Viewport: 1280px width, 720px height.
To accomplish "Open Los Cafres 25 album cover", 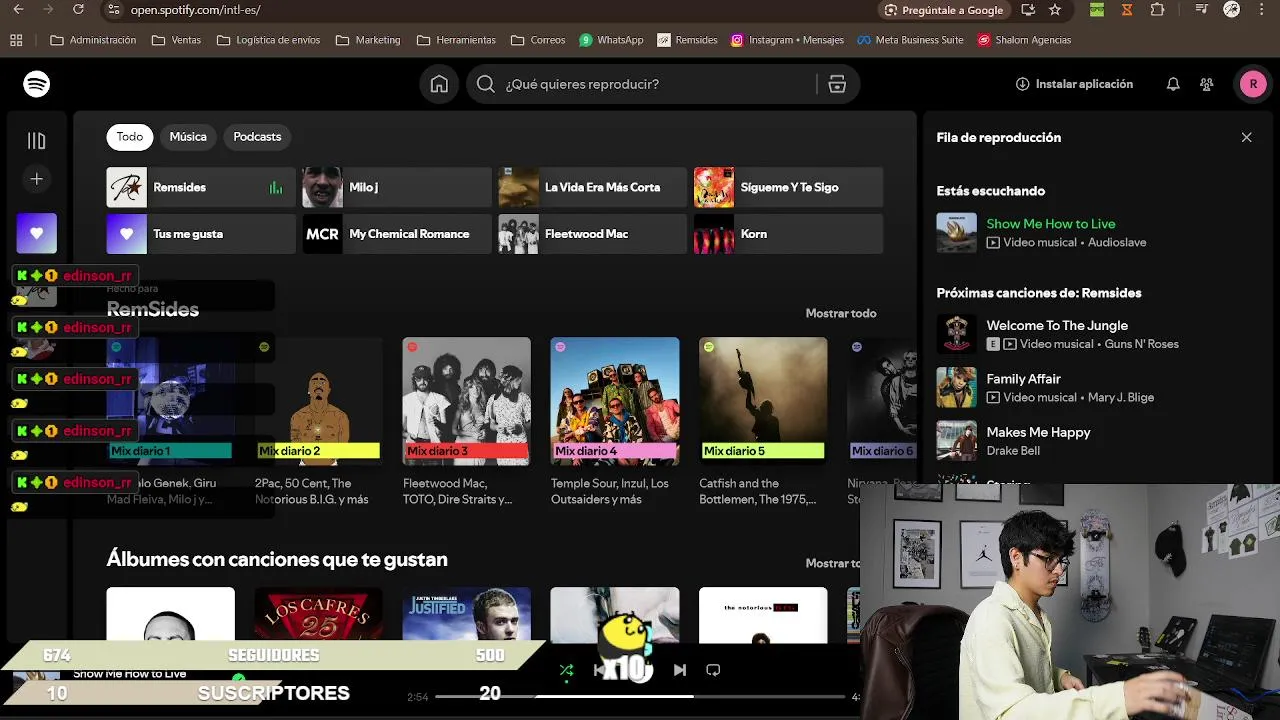I will [x=319, y=615].
